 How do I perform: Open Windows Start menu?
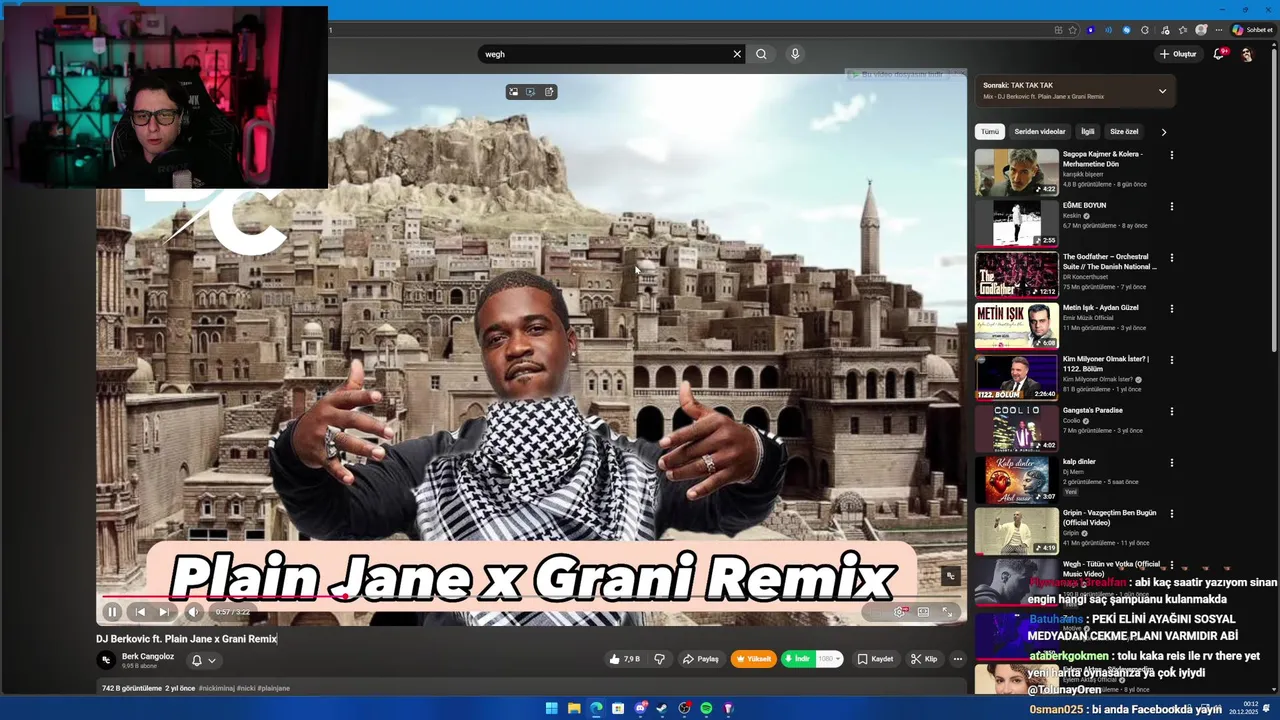click(x=551, y=708)
